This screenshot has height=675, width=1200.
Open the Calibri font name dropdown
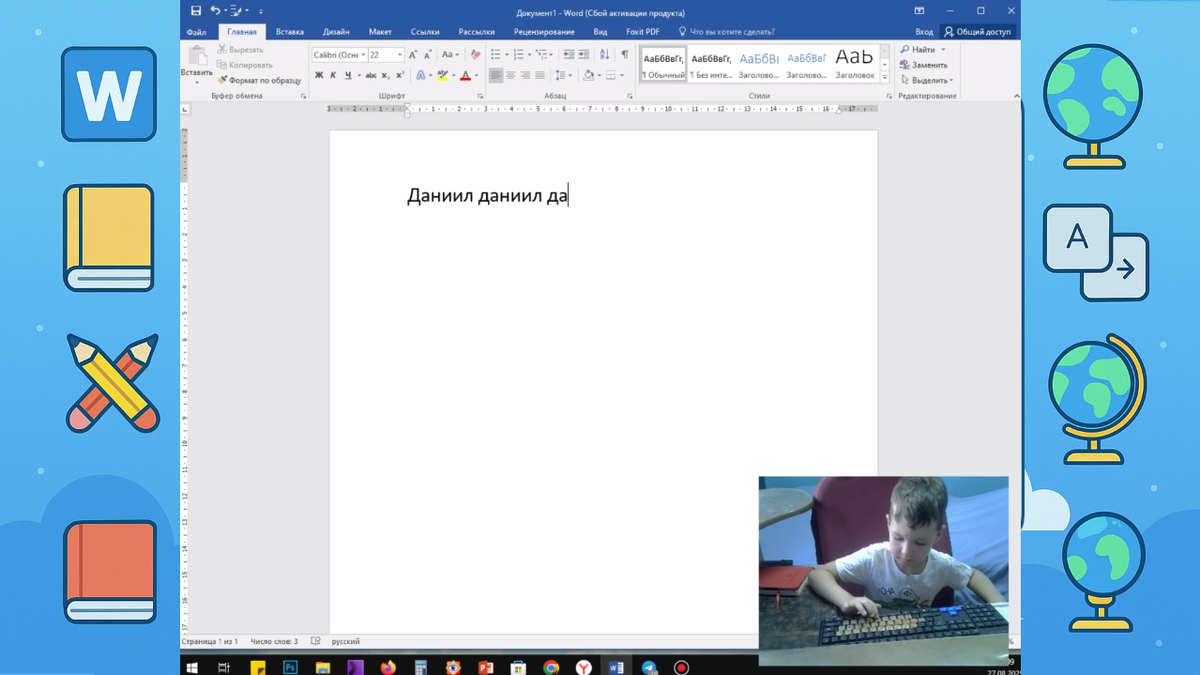coord(365,55)
